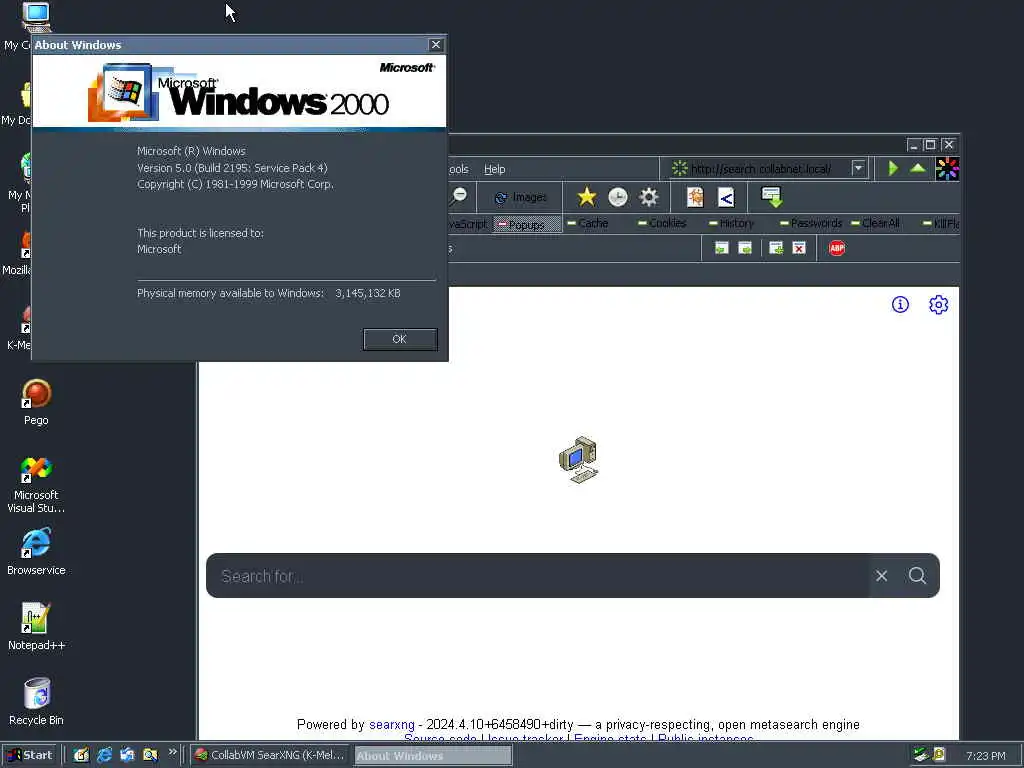Screen dimensions: 1024x768
Task: Select the Notepad++ desktop icon
Action: tap(36, 626)
